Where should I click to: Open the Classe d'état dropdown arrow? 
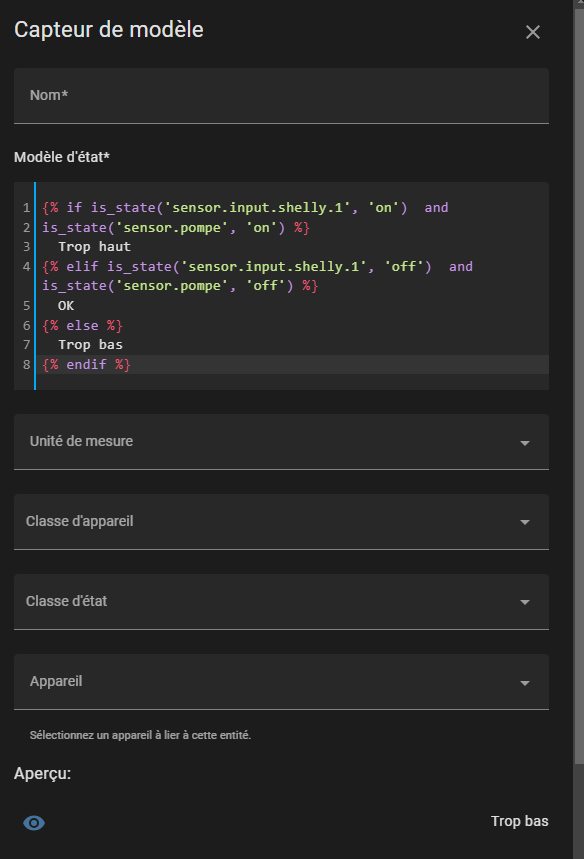tap(525, 602)
